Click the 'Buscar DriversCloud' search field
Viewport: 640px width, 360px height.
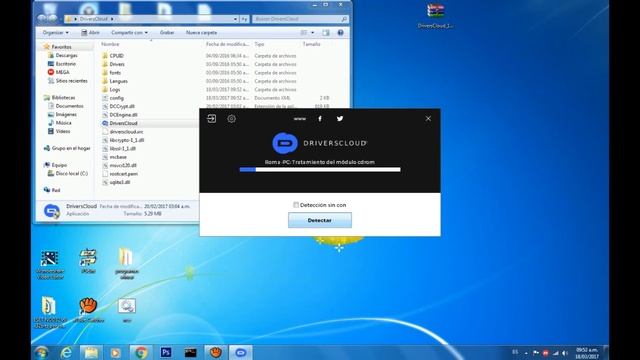(x=300, y=19)
